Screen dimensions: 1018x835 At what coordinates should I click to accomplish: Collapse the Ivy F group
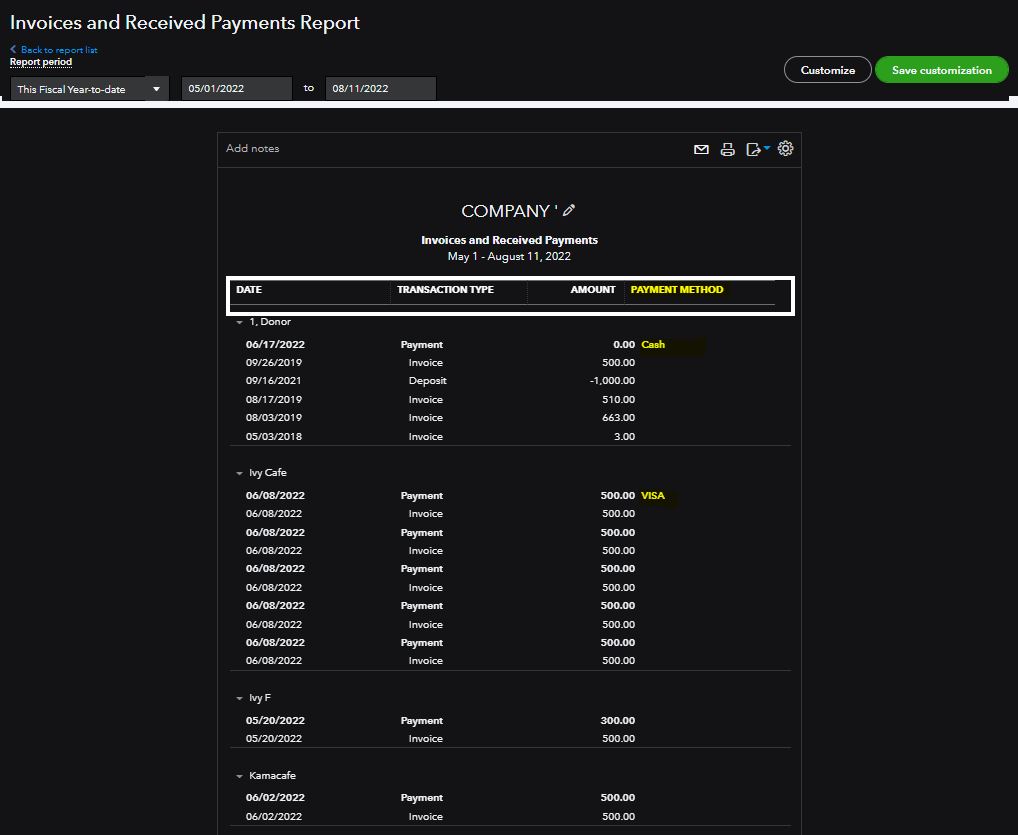point(240,698)
